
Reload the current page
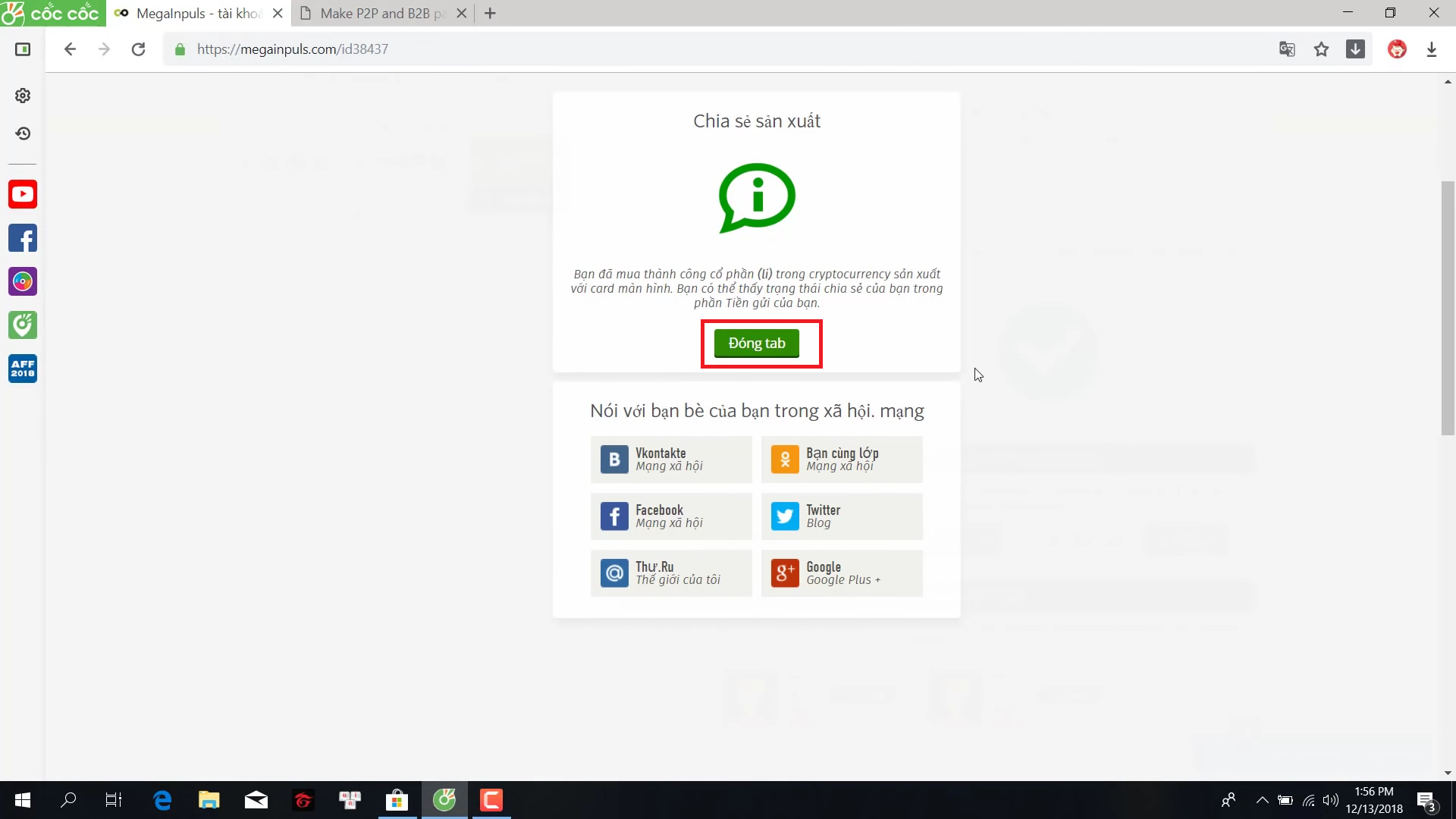click(138, 49)
